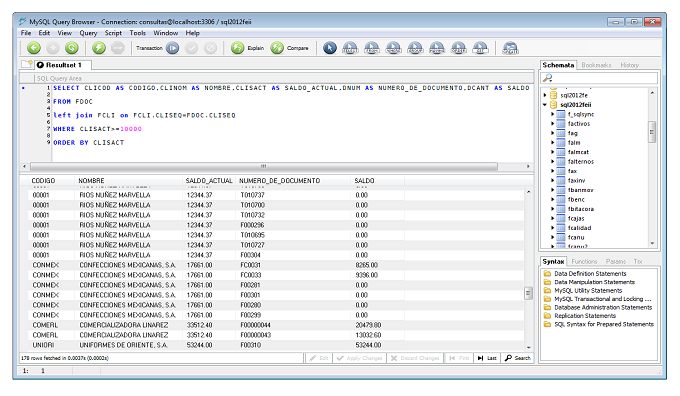This screenshot has width=680, height=396.
Task: Collapse the sql2012feii schema
Action: [x=545, y=105]
